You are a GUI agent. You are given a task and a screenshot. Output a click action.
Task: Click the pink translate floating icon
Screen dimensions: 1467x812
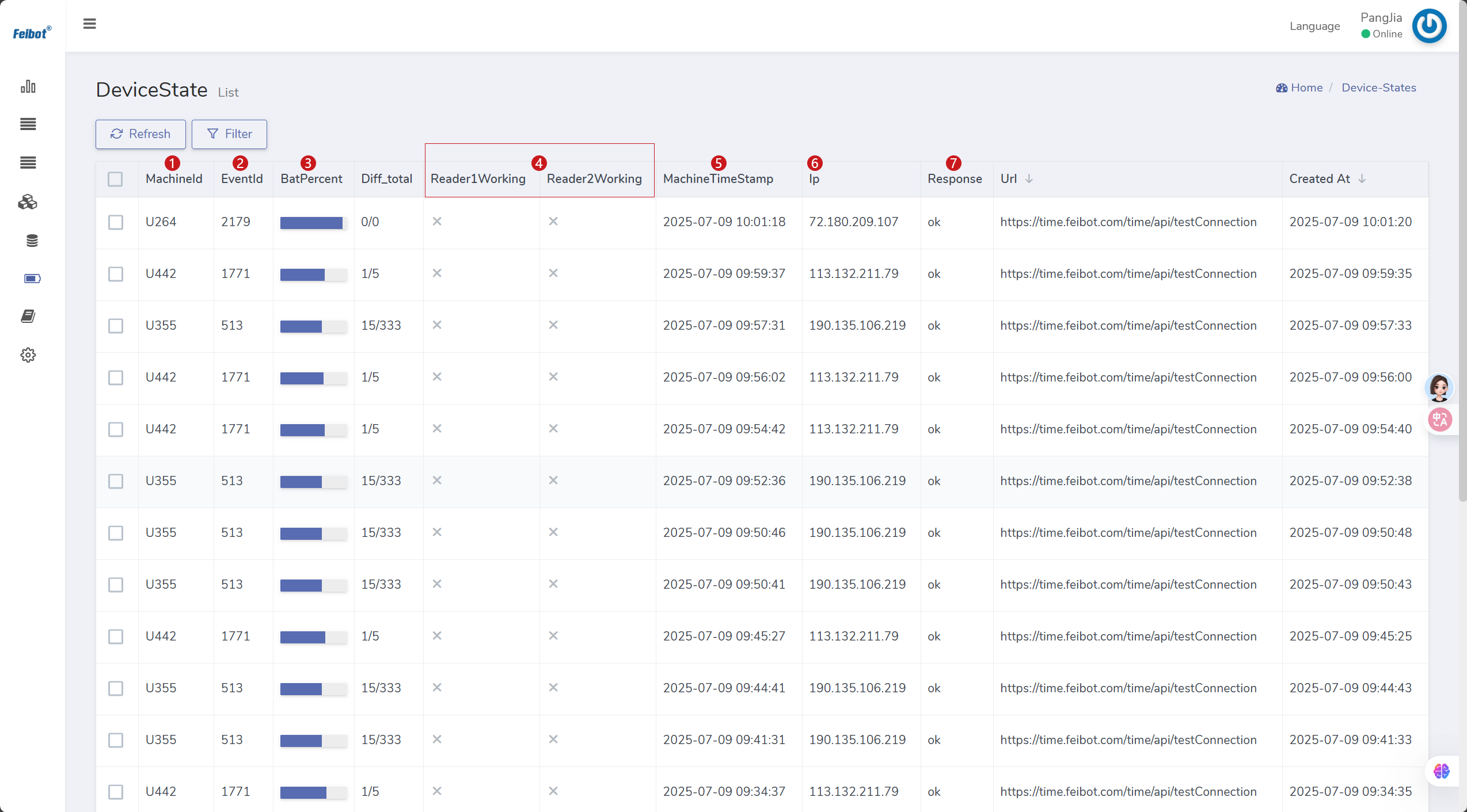[1441, 420]
